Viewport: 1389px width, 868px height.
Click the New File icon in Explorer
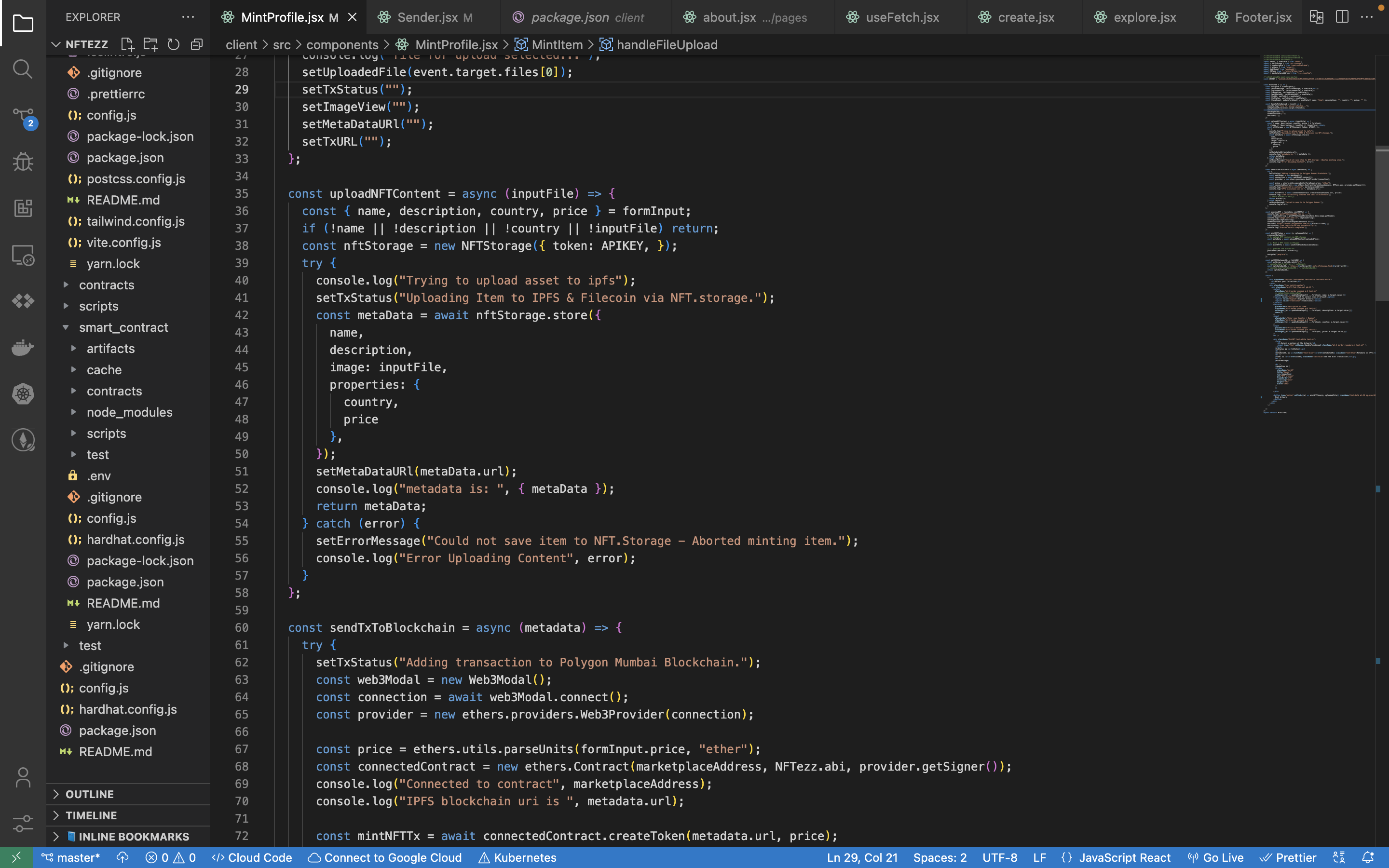click(127, 44)
